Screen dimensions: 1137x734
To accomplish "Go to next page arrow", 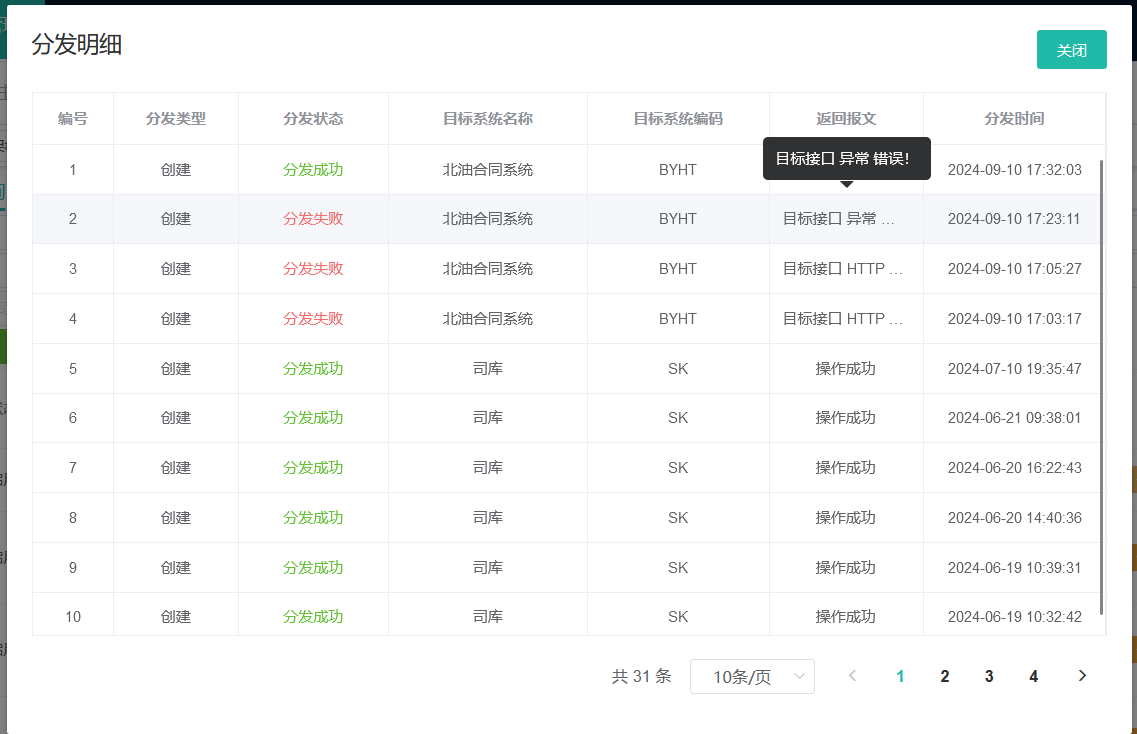I will point(1082,676).
